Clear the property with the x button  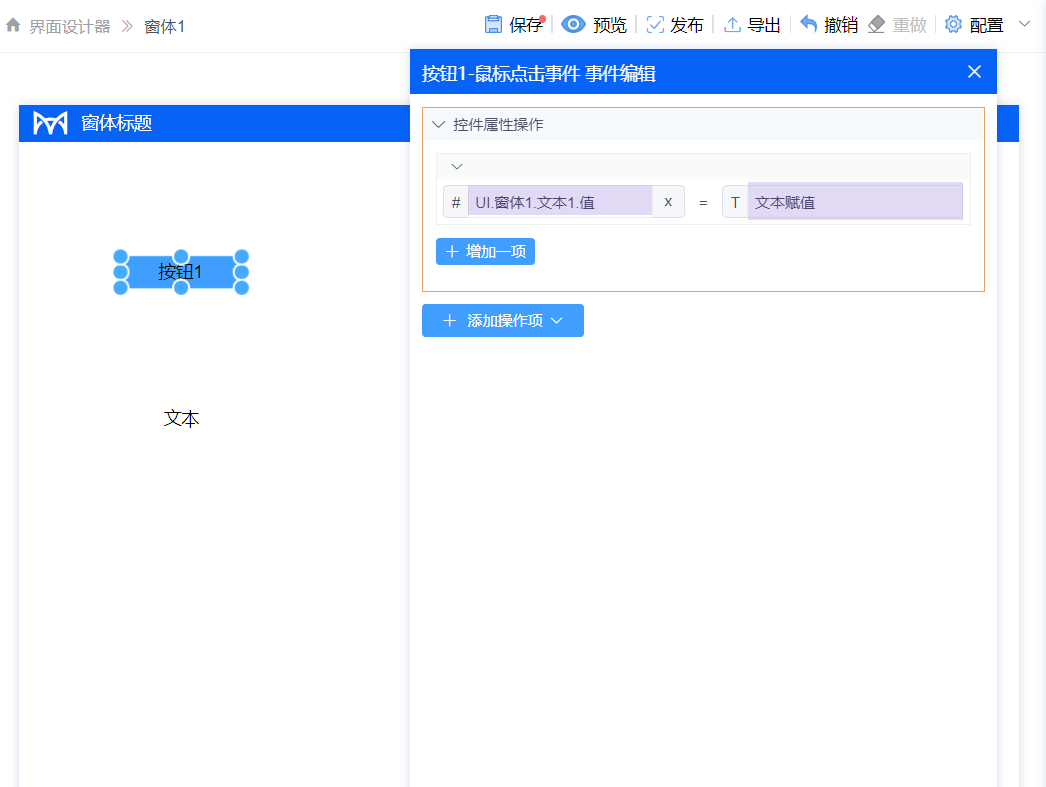668,200
